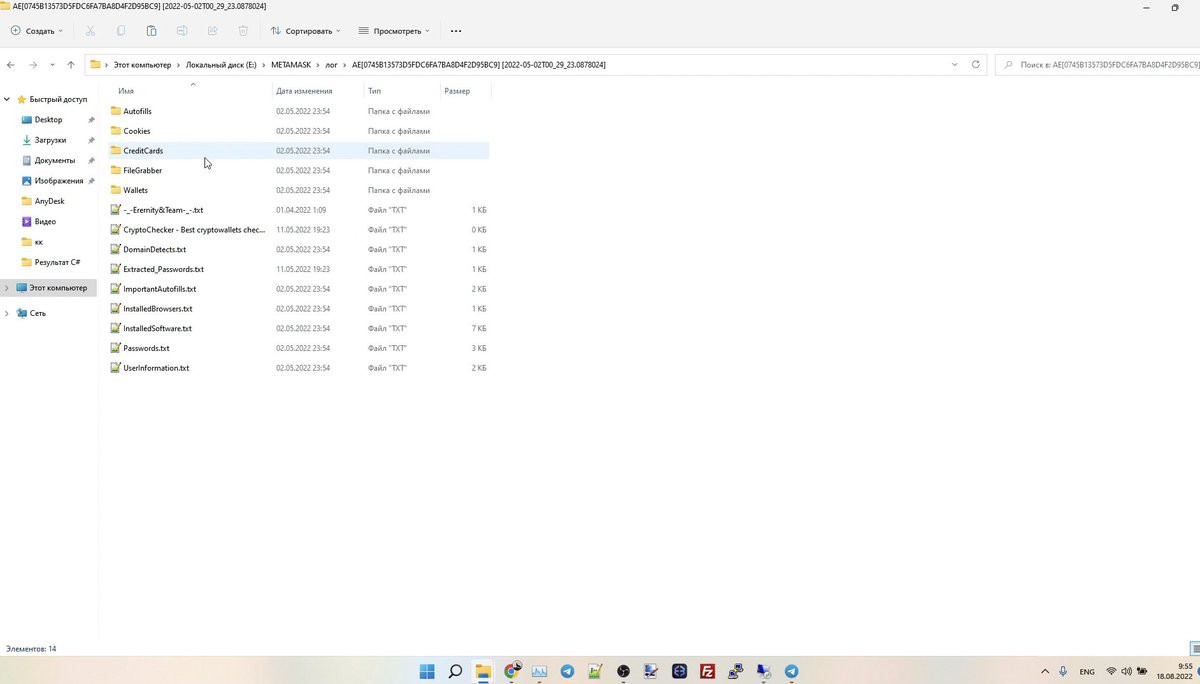The width and height of the screenshot is (1200, 684).
Task: Select the Wallets folder icon
Action: [x=115, y=190]
